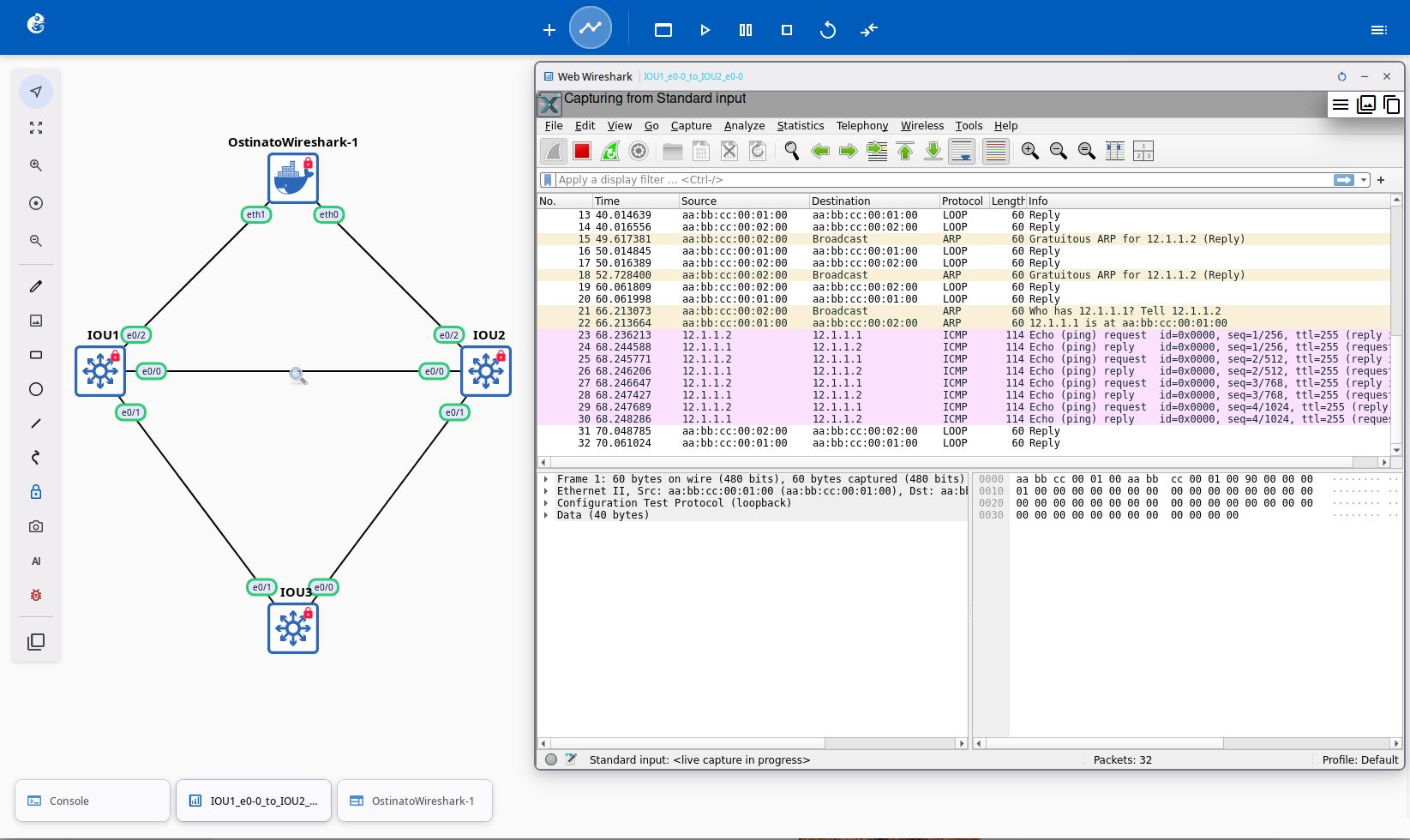Toggle the lock items padlock icon

pyautogui.click(x=36, y=492)
